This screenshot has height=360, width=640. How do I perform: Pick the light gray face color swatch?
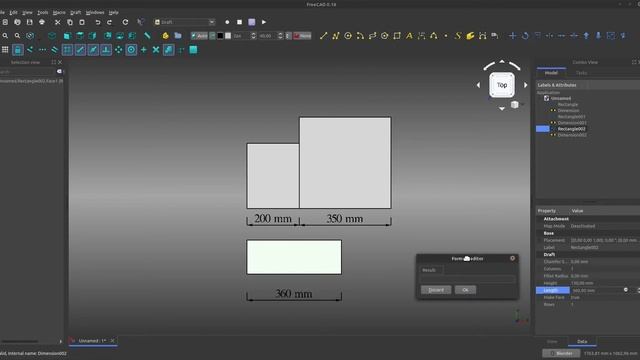(228, 36)
